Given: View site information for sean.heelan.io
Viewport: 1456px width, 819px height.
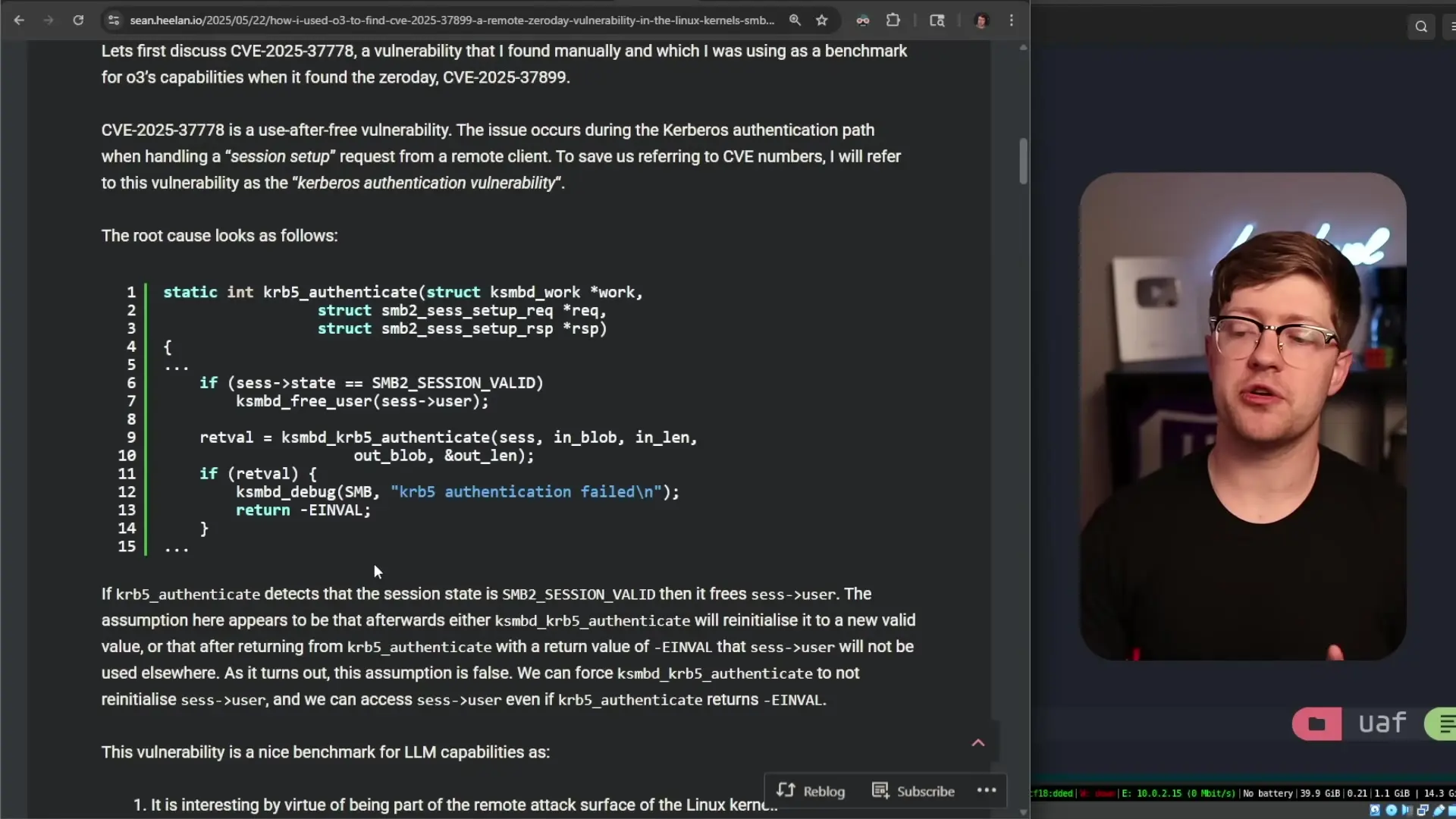Looking at the screenshot, I should coord(114,20).
